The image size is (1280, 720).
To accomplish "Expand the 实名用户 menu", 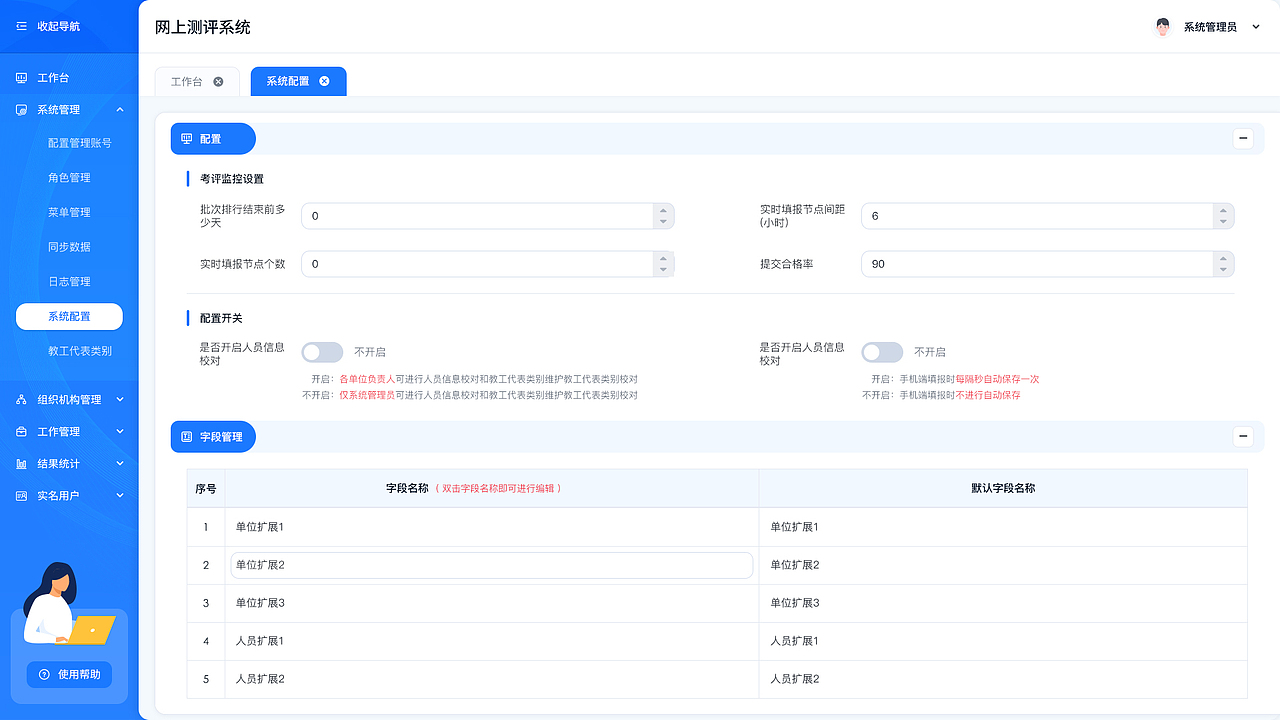I will point(120,496).
